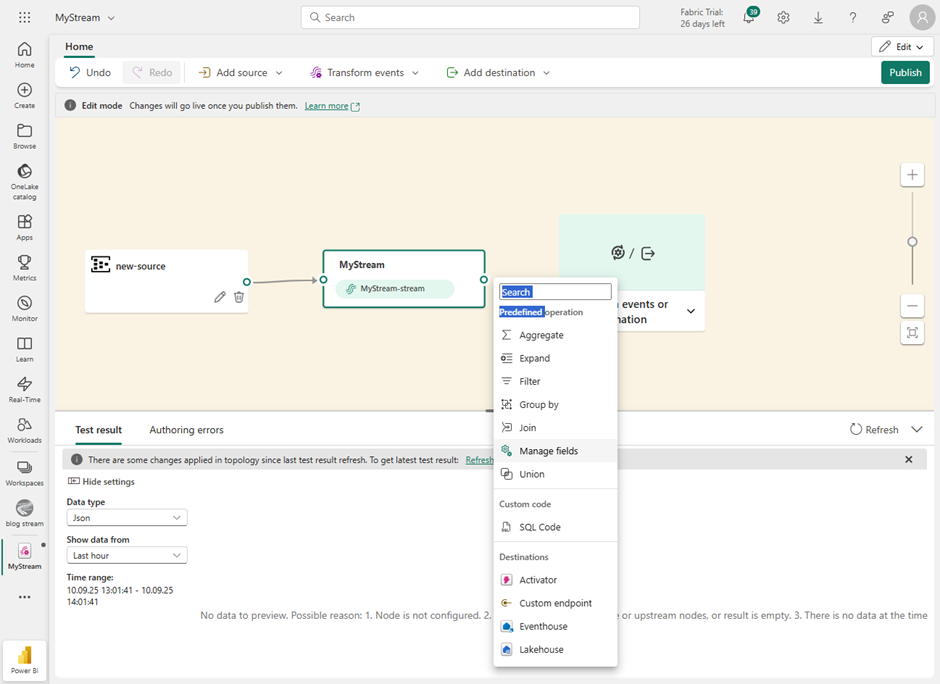Open the Learn more link
The height and width of the screenshot is (684, 940).
coord(327,106)
